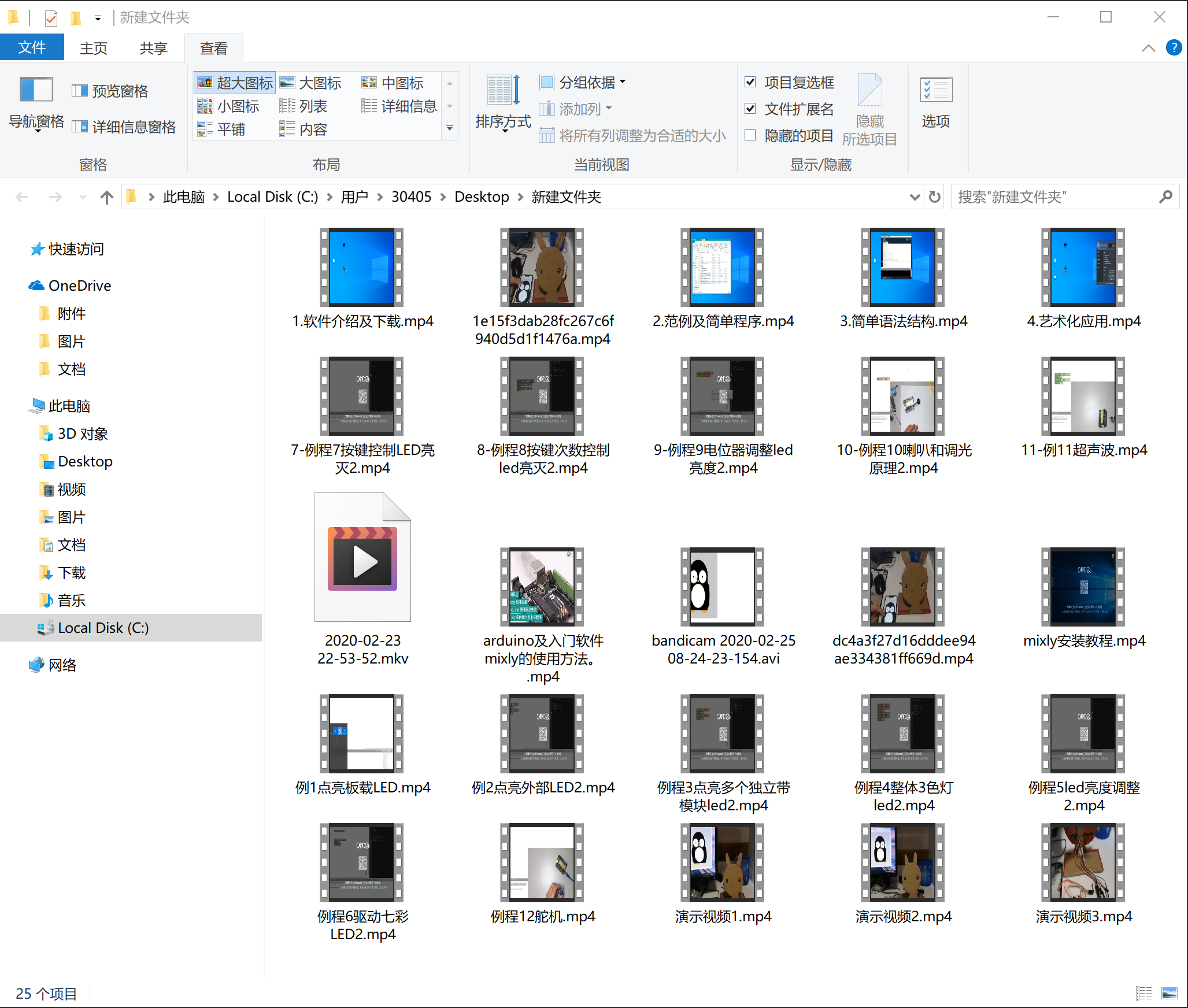The height and width of the screenshot is (1008, 1188).
Task: Click 30405 in the breadcrumb path
Action: [x=412, y=197]
